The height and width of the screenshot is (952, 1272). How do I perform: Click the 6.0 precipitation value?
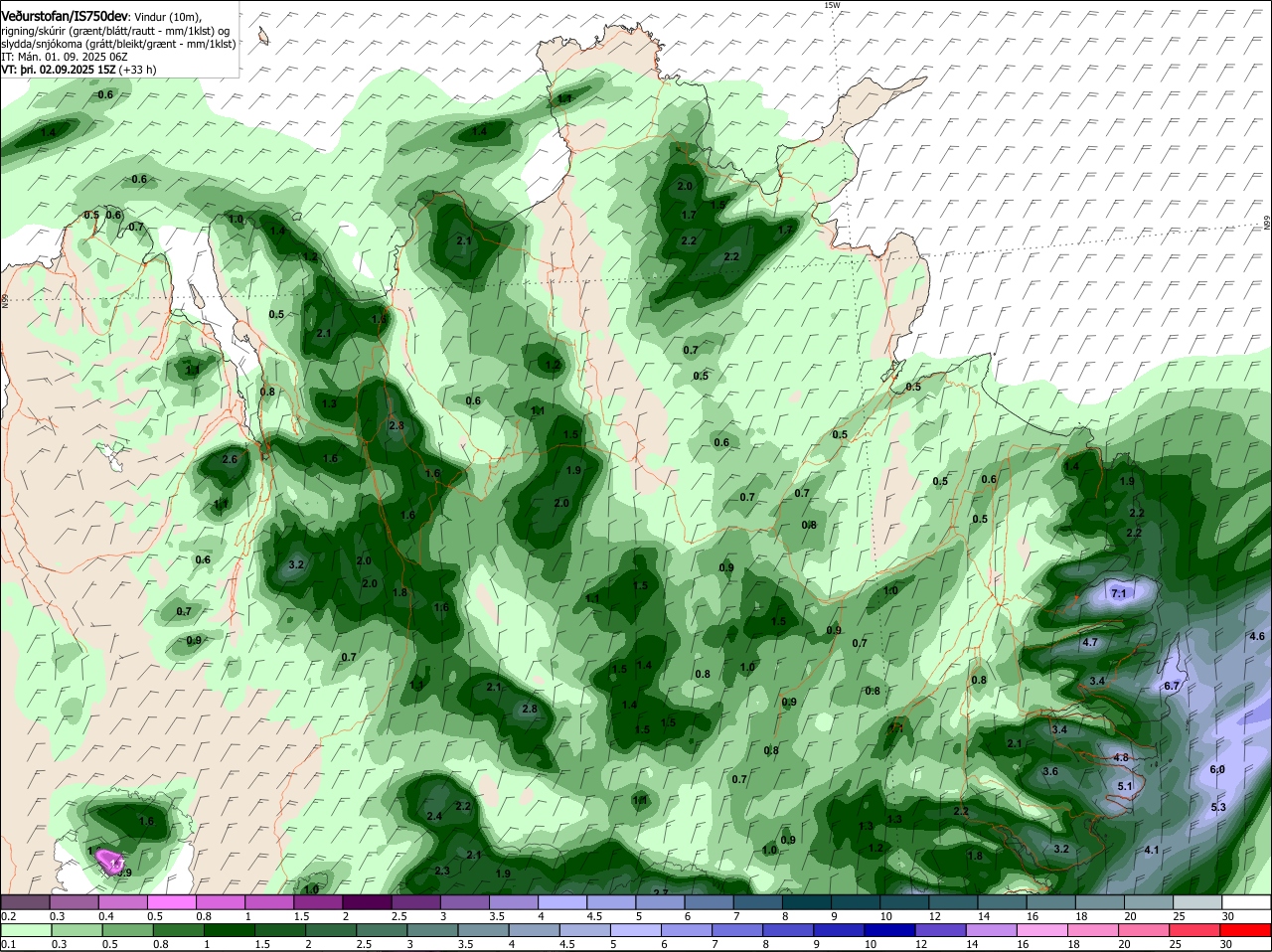1217,769
